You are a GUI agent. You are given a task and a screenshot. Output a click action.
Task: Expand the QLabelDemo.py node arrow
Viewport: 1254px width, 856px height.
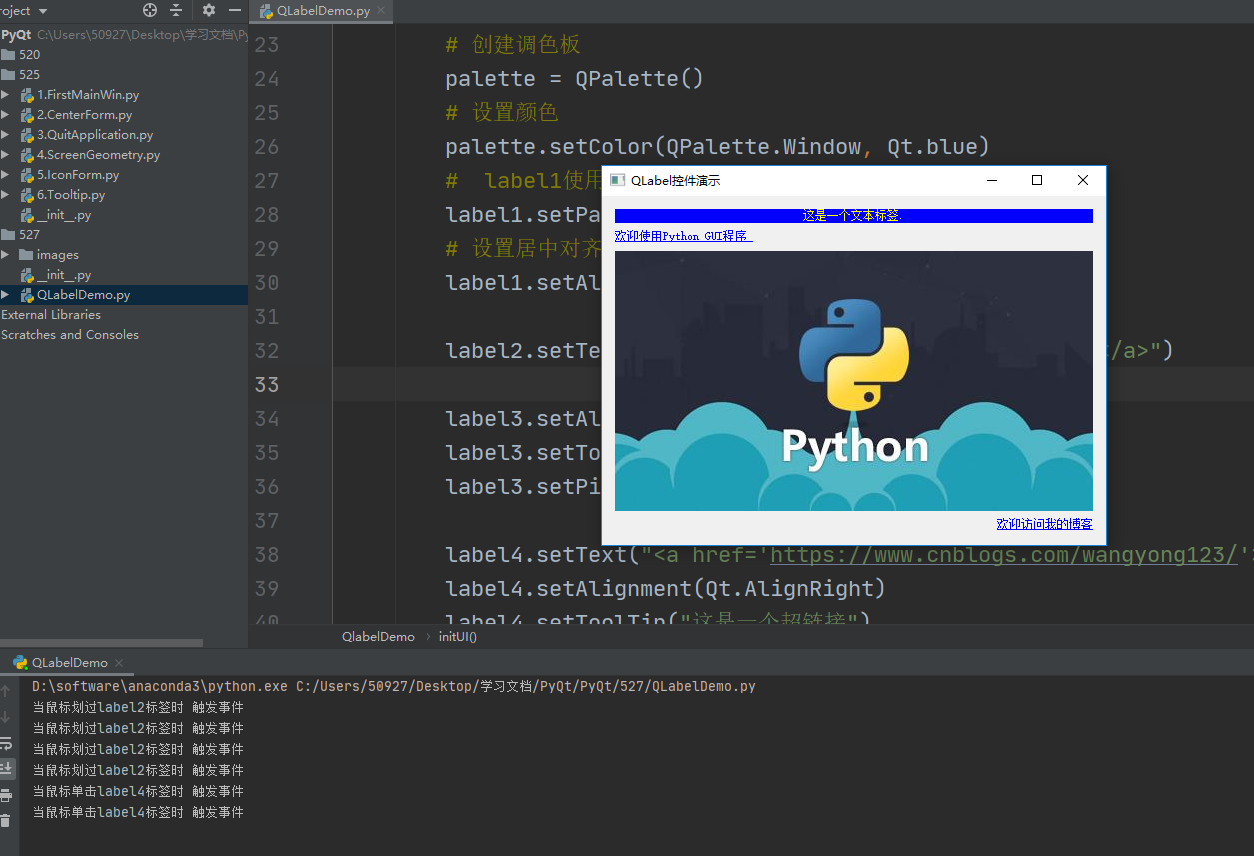tap(5, 295)
